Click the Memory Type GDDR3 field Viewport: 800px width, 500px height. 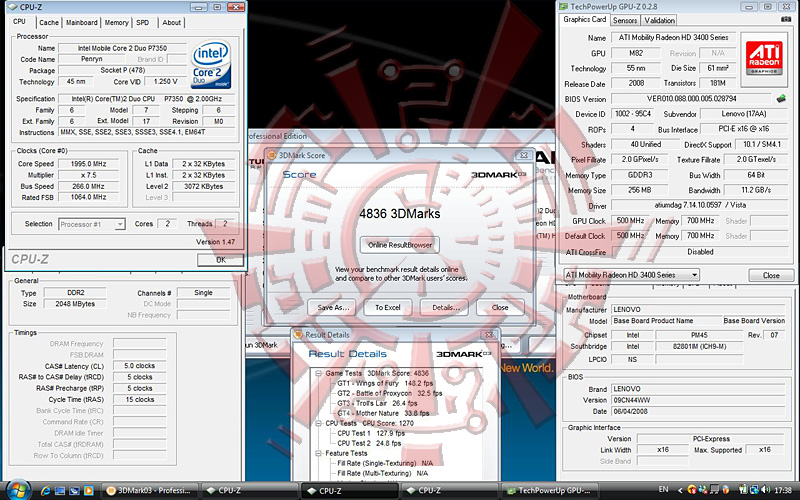point(640,175)
